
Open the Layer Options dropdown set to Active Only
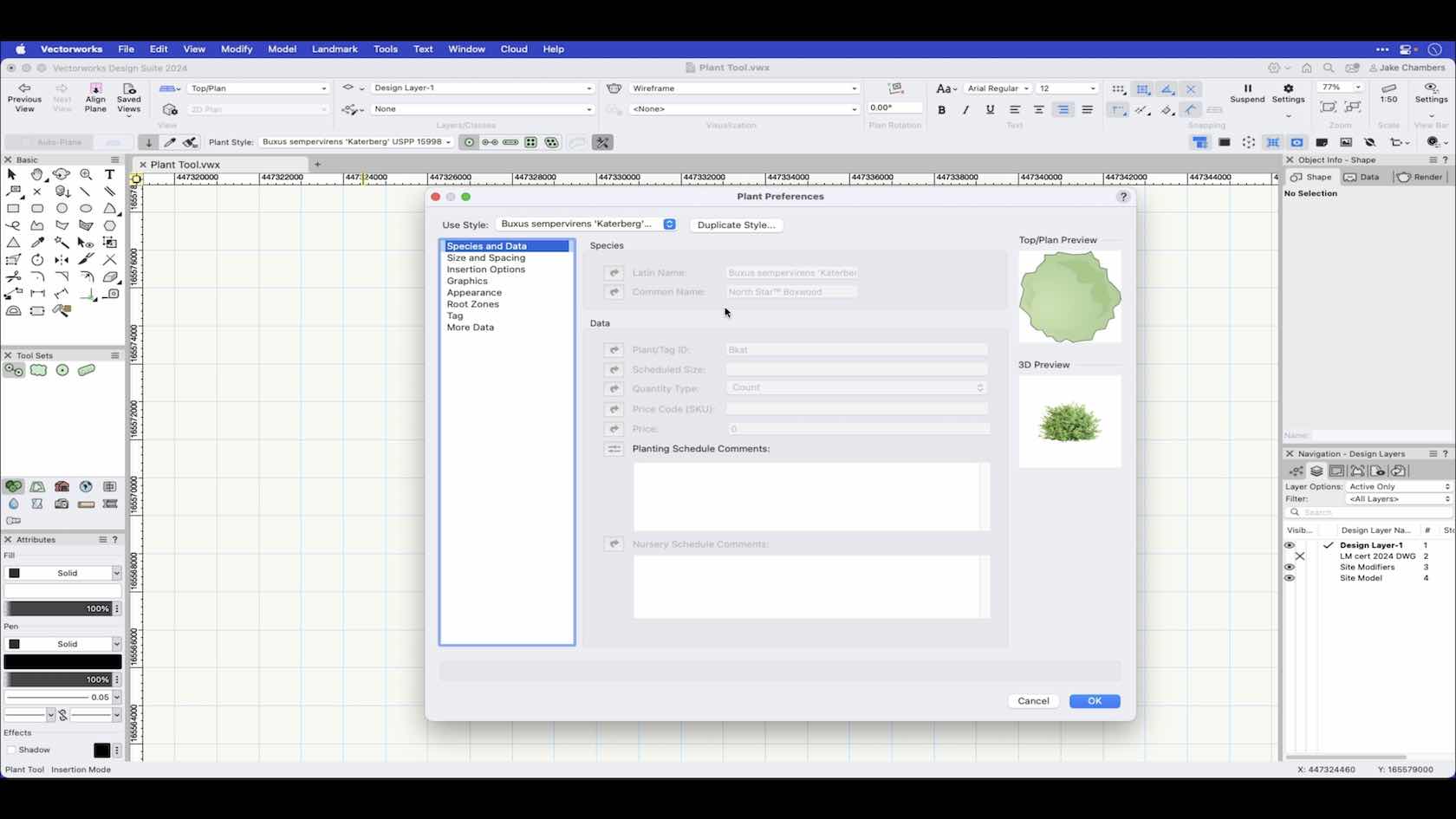click(1398, 486)
